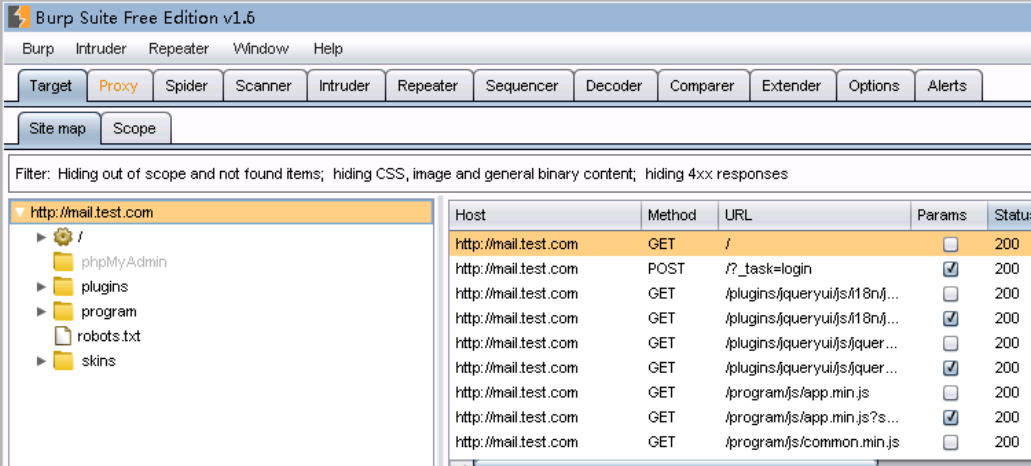Click the Filter bar to edit filters
This screenshot has height=466, width=1031.
[519, 174]
